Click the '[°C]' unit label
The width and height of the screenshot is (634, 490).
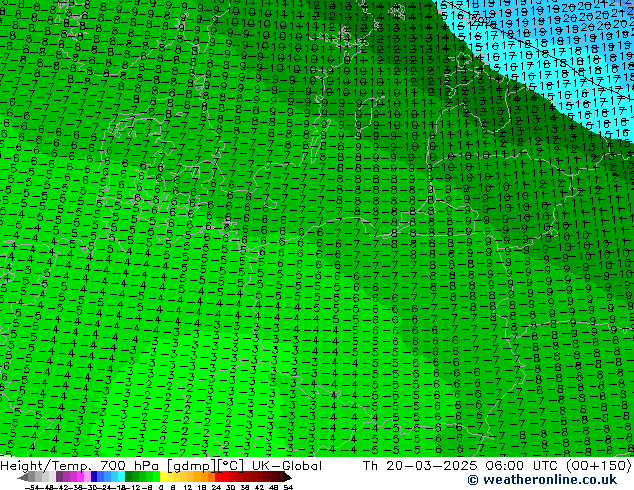[230, 466]
